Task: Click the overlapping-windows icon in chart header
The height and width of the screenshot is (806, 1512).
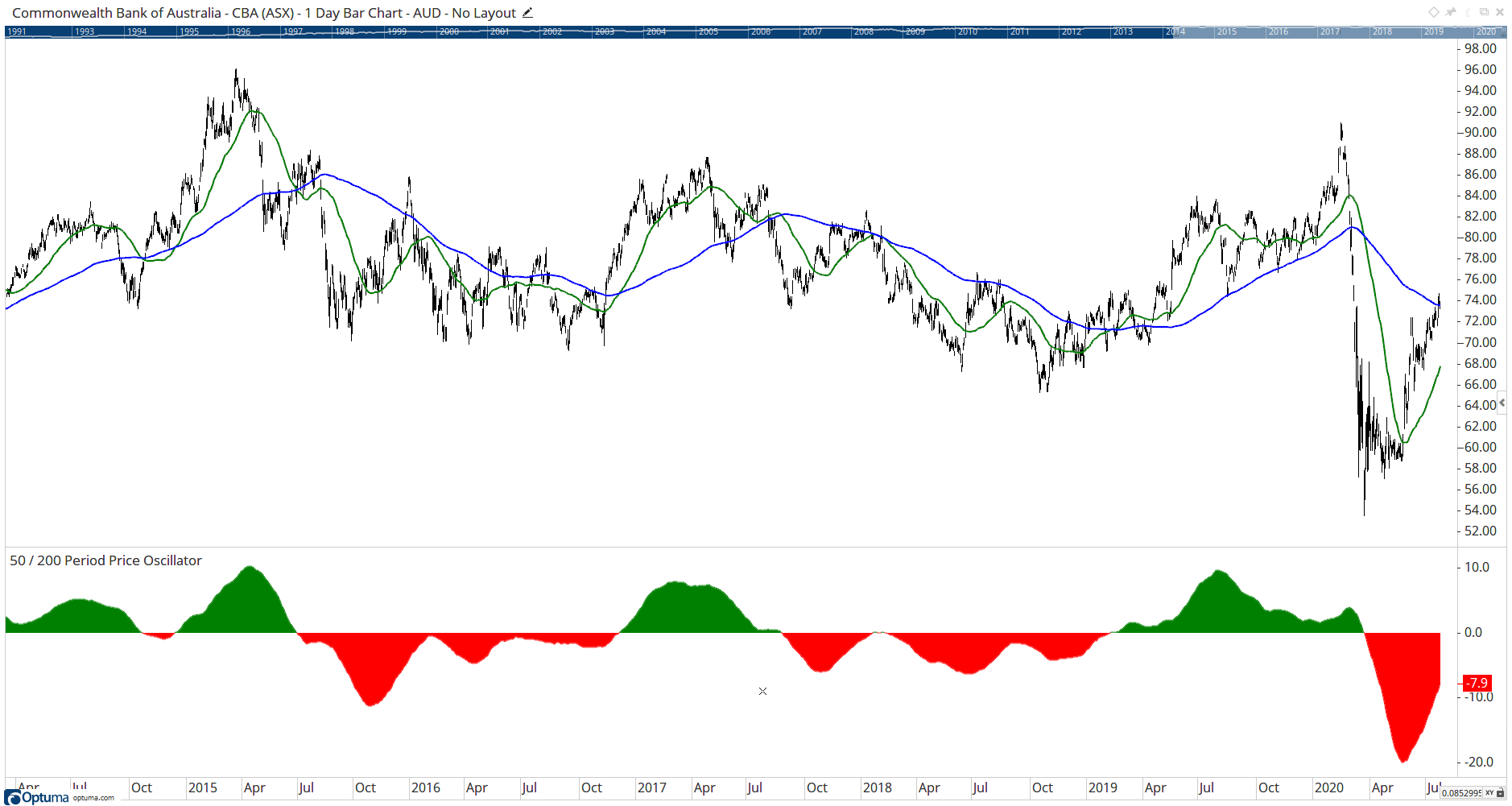Action: [x=1484, y=12]
